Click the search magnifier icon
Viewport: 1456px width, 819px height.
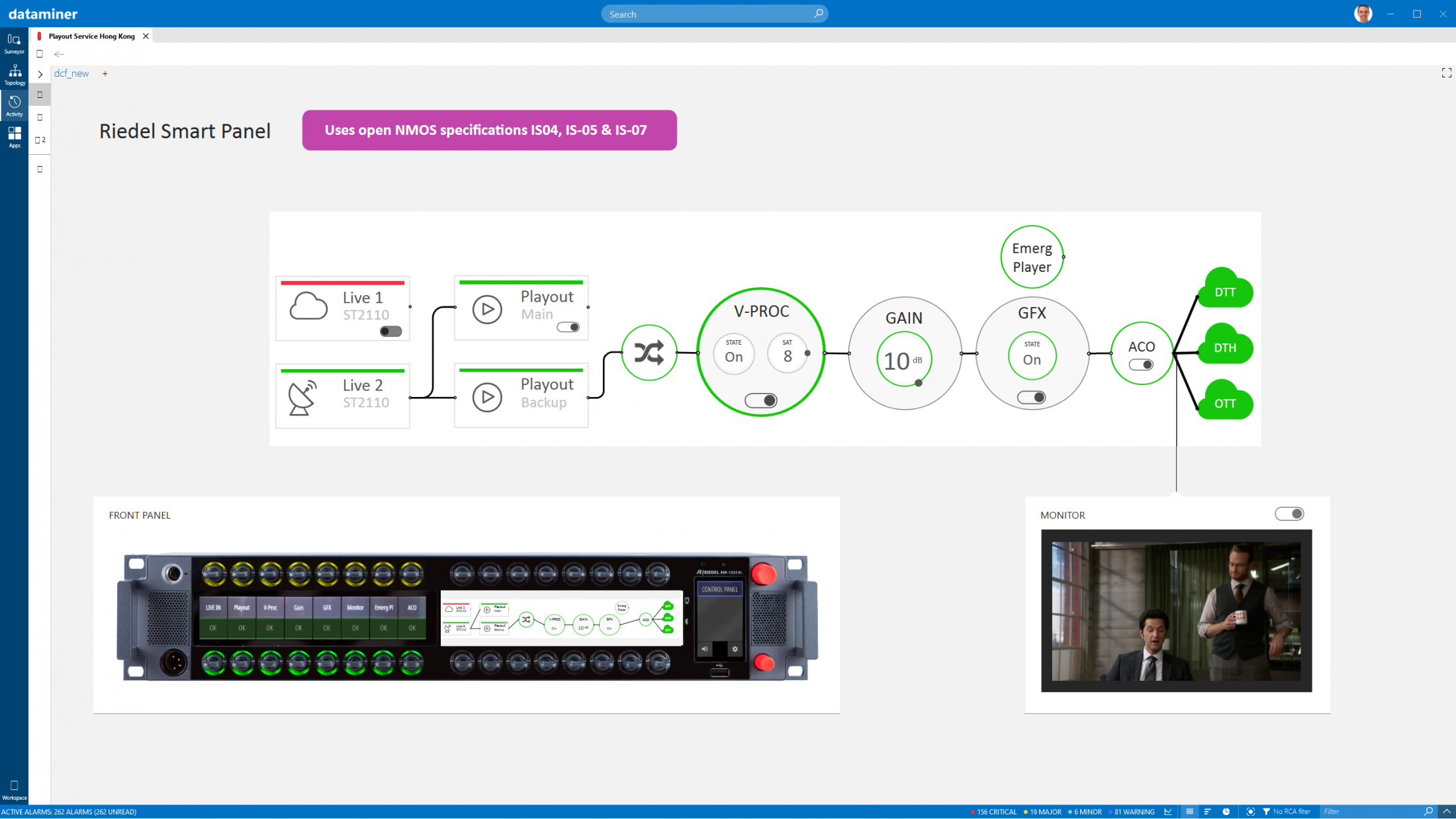818,13
